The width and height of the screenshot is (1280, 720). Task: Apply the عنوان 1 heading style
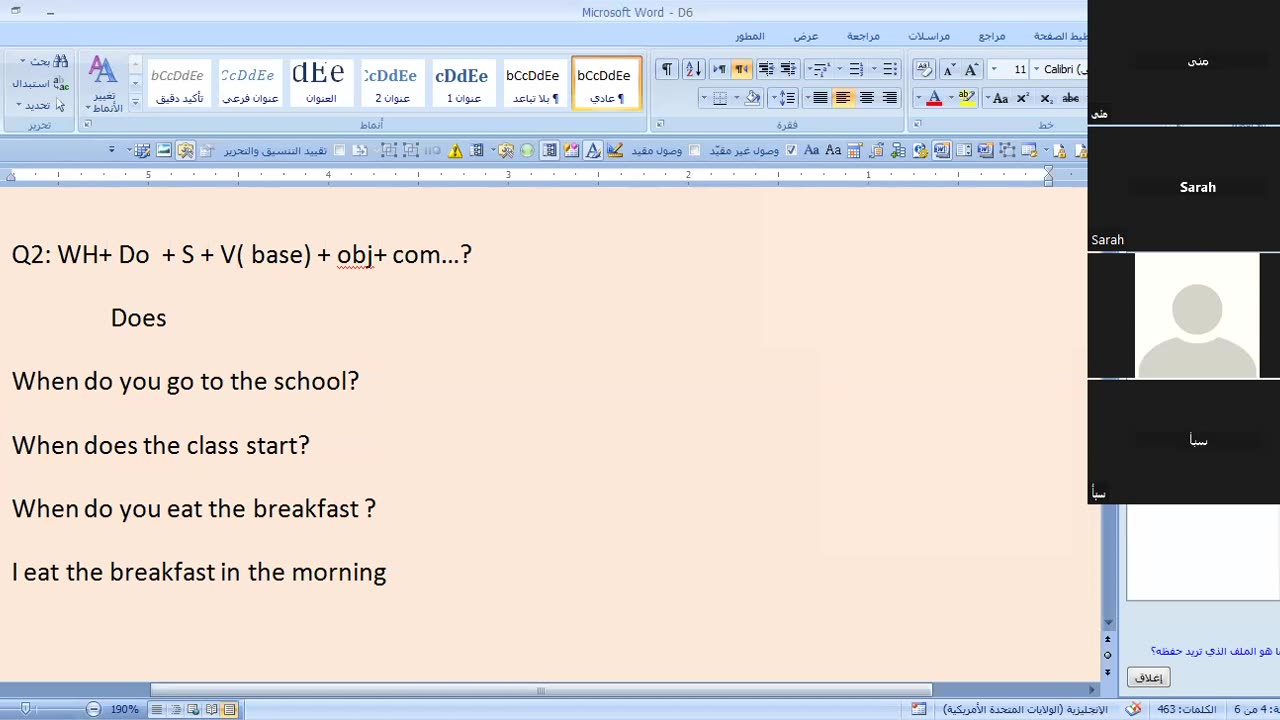[x=462, y=82]
